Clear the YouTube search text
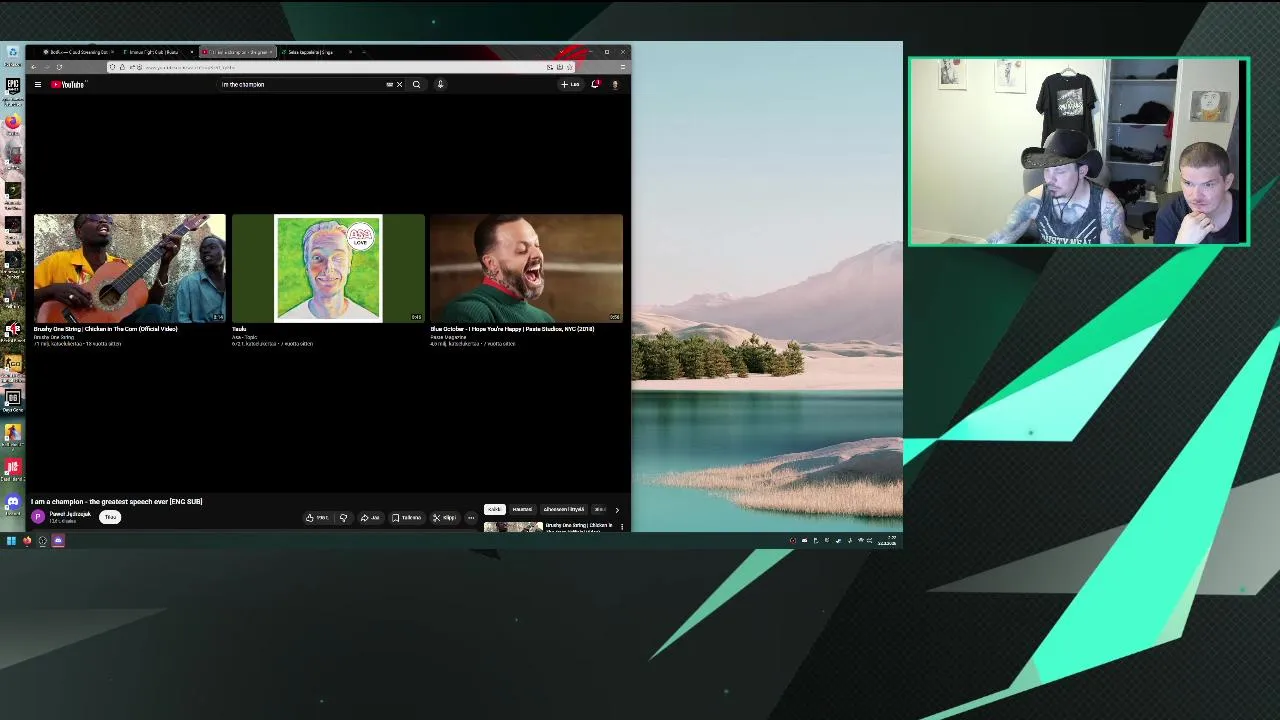This screenshot has height=720, width=1280. [399, 85]
